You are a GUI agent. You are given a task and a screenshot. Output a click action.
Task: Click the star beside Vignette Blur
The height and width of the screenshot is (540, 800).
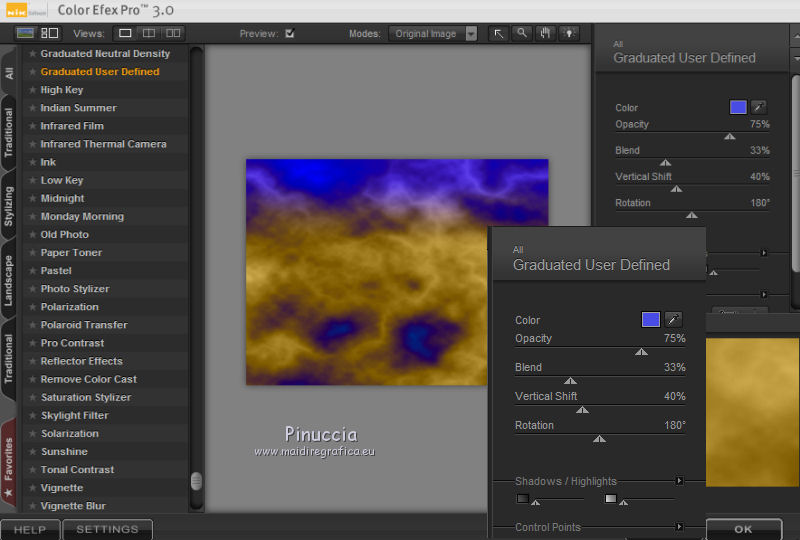[32, 506]
